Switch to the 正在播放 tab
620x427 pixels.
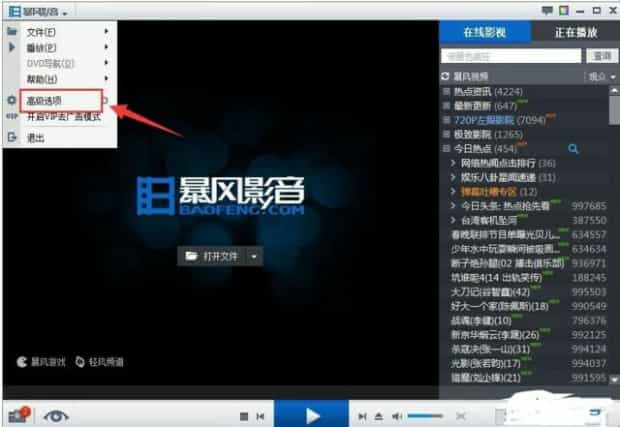pos(576,32)
